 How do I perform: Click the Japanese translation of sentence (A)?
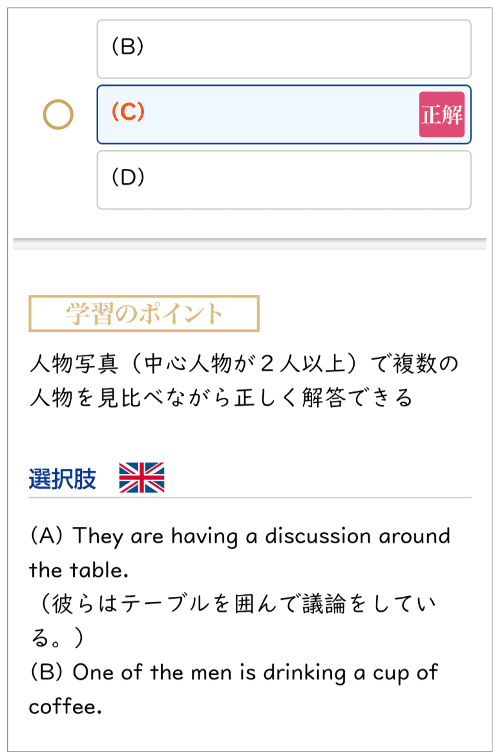tap(232, 621)
